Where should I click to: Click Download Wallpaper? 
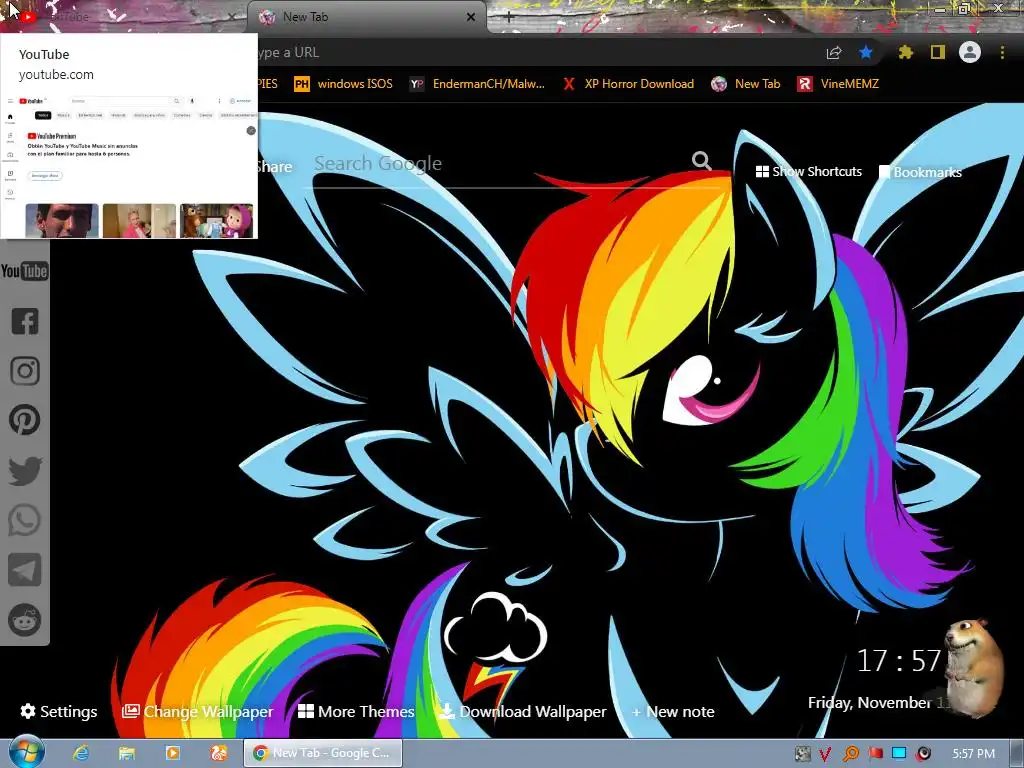[x=523, y=711]
